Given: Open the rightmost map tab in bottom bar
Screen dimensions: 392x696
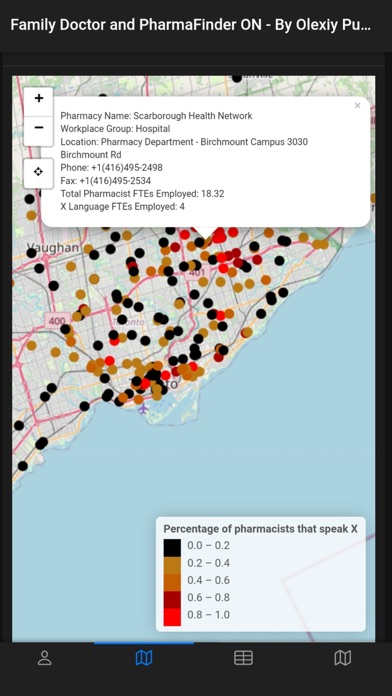Looking at the screenshot, I should [342, 658].
